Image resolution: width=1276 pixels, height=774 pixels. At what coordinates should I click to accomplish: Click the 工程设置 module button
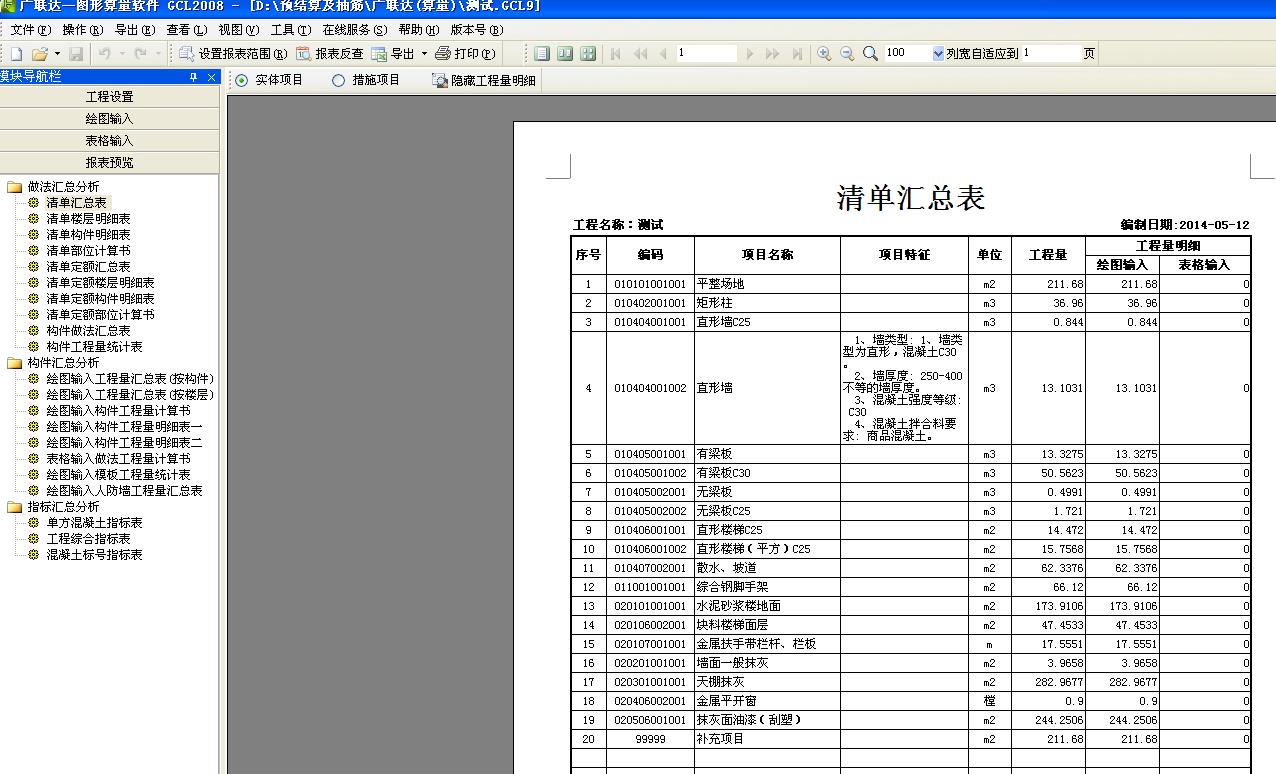(109, 97)
